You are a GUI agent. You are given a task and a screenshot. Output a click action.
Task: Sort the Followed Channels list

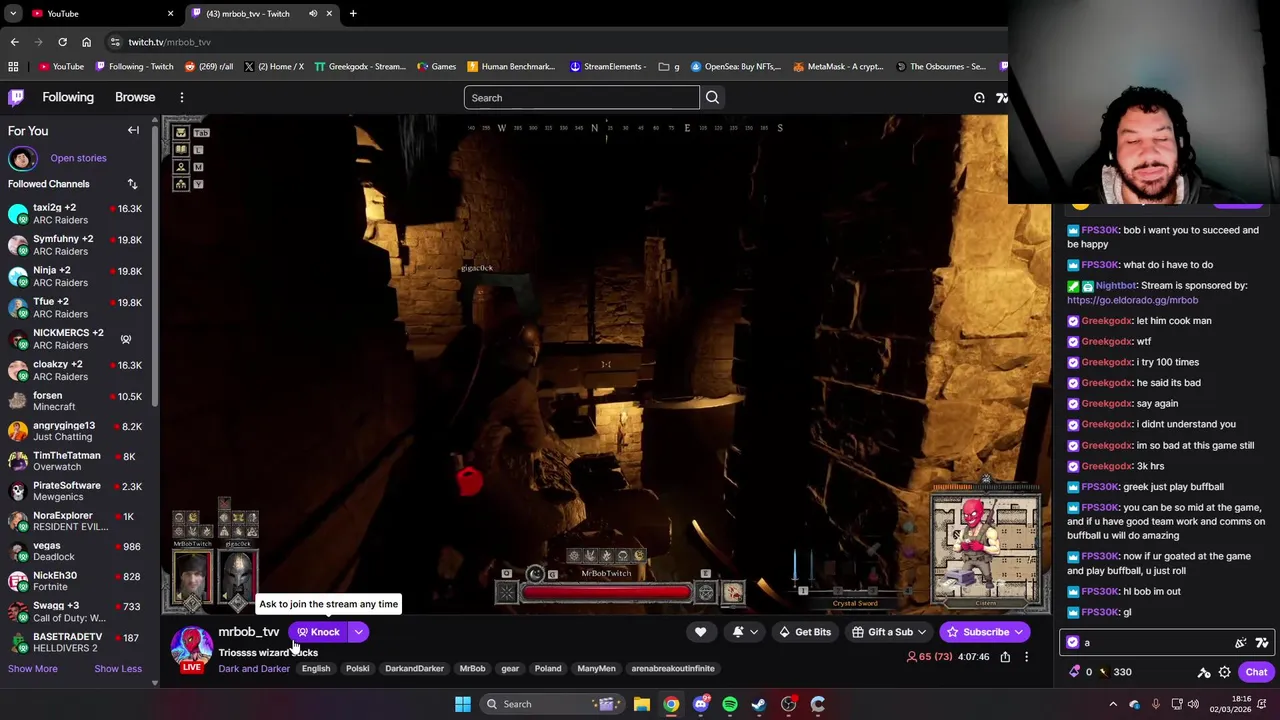132,184
